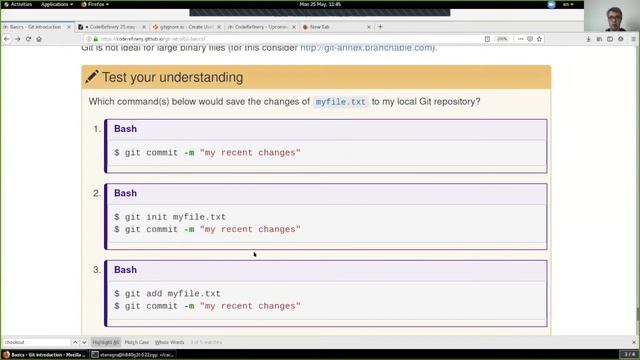Click the browser forward arrow
640x360 pixels.
pyautogui.click(x=18, y=39)
